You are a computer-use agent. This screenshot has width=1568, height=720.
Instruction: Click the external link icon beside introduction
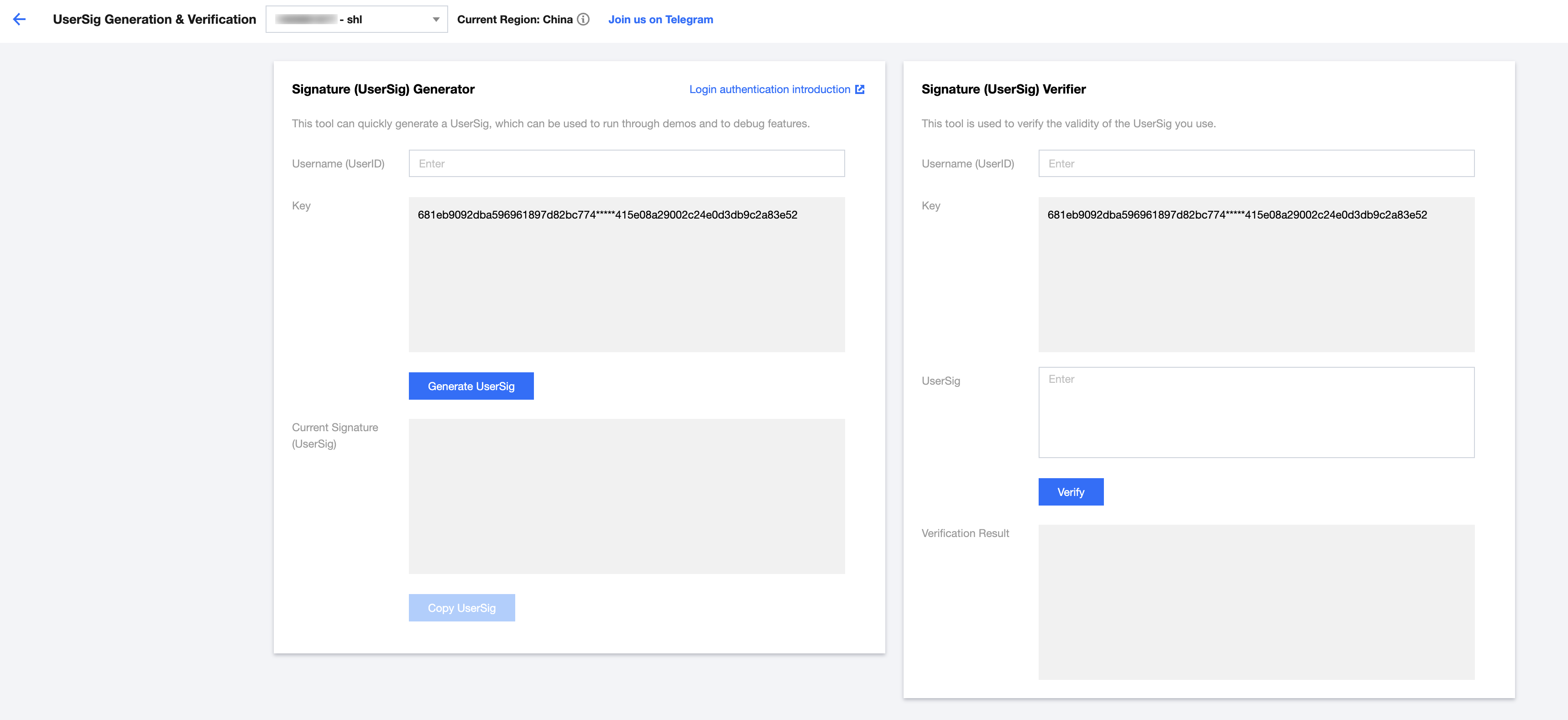[x=859, y=89]
